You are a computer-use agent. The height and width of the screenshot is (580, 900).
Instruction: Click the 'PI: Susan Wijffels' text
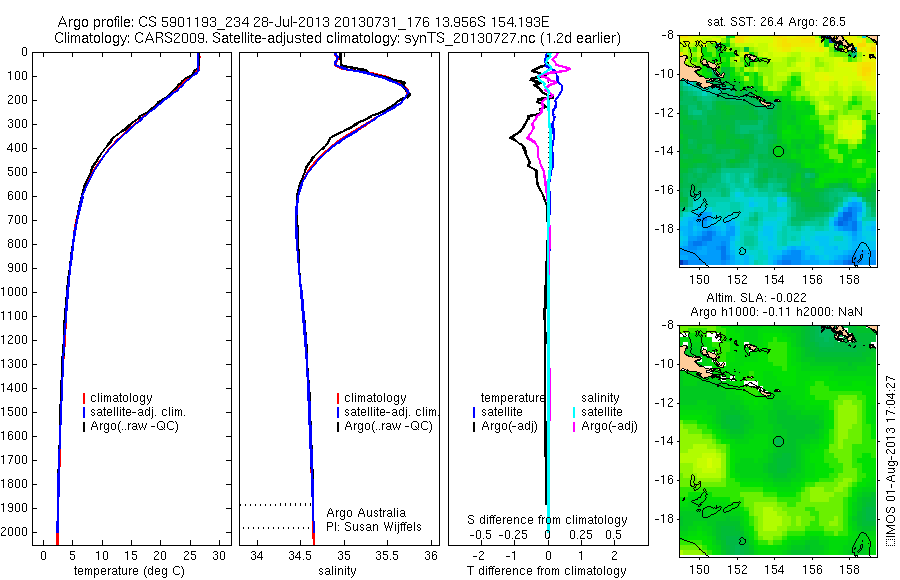(x=374, y=527)
